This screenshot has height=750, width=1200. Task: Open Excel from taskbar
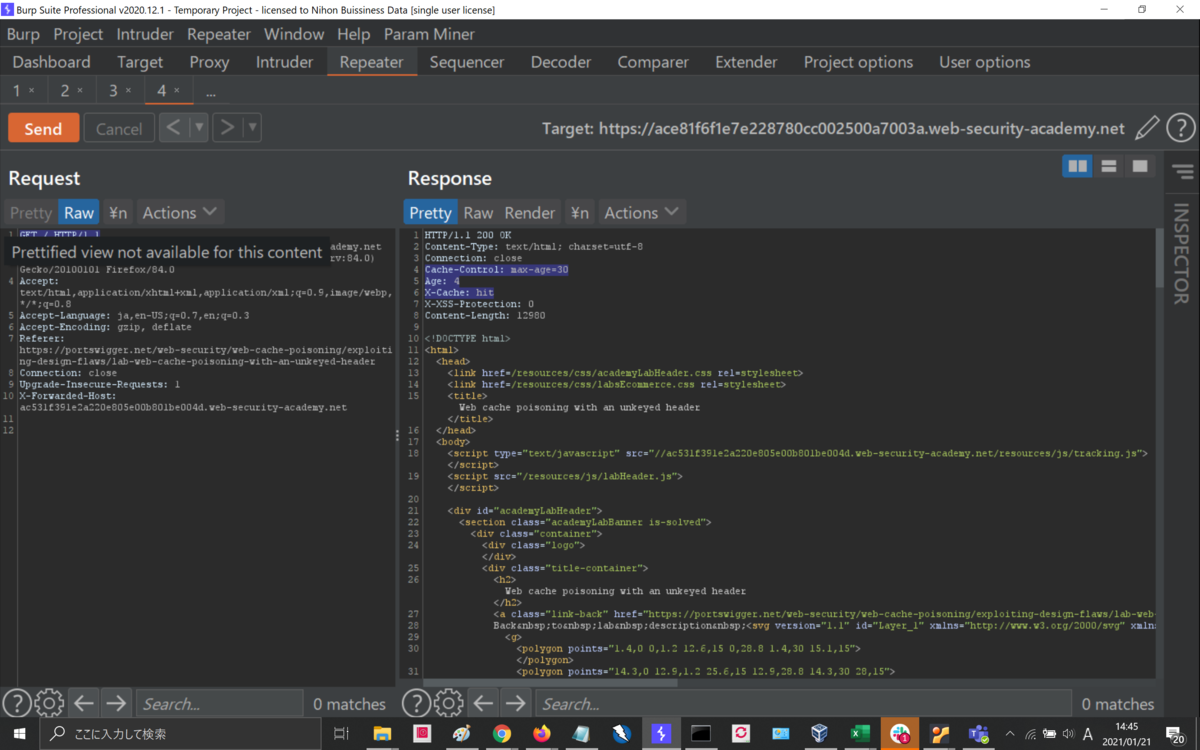point(859,734)
